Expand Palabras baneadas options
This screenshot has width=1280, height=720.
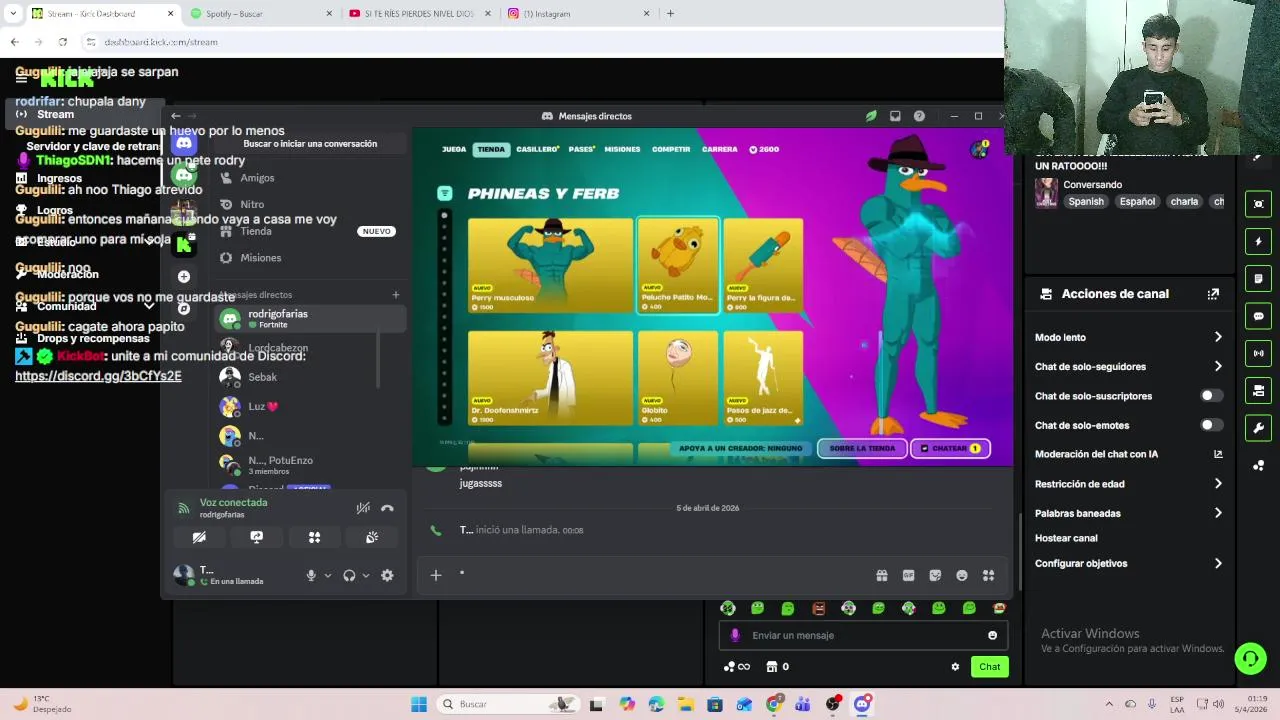[x=1128, y=513]
